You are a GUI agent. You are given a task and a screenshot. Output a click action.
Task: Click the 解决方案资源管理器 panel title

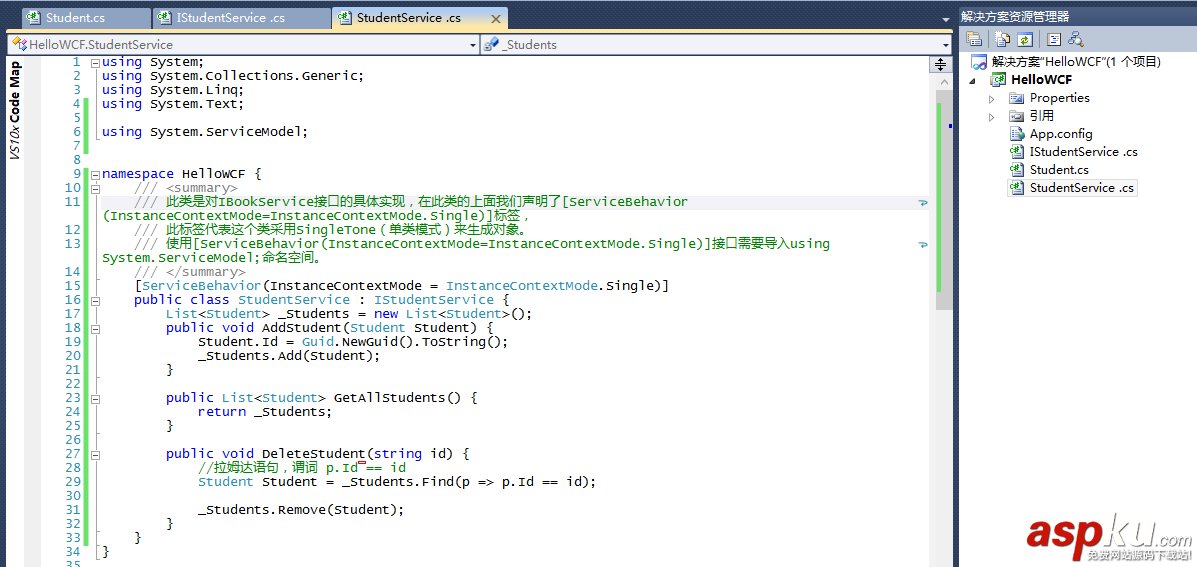(1015, 17)
